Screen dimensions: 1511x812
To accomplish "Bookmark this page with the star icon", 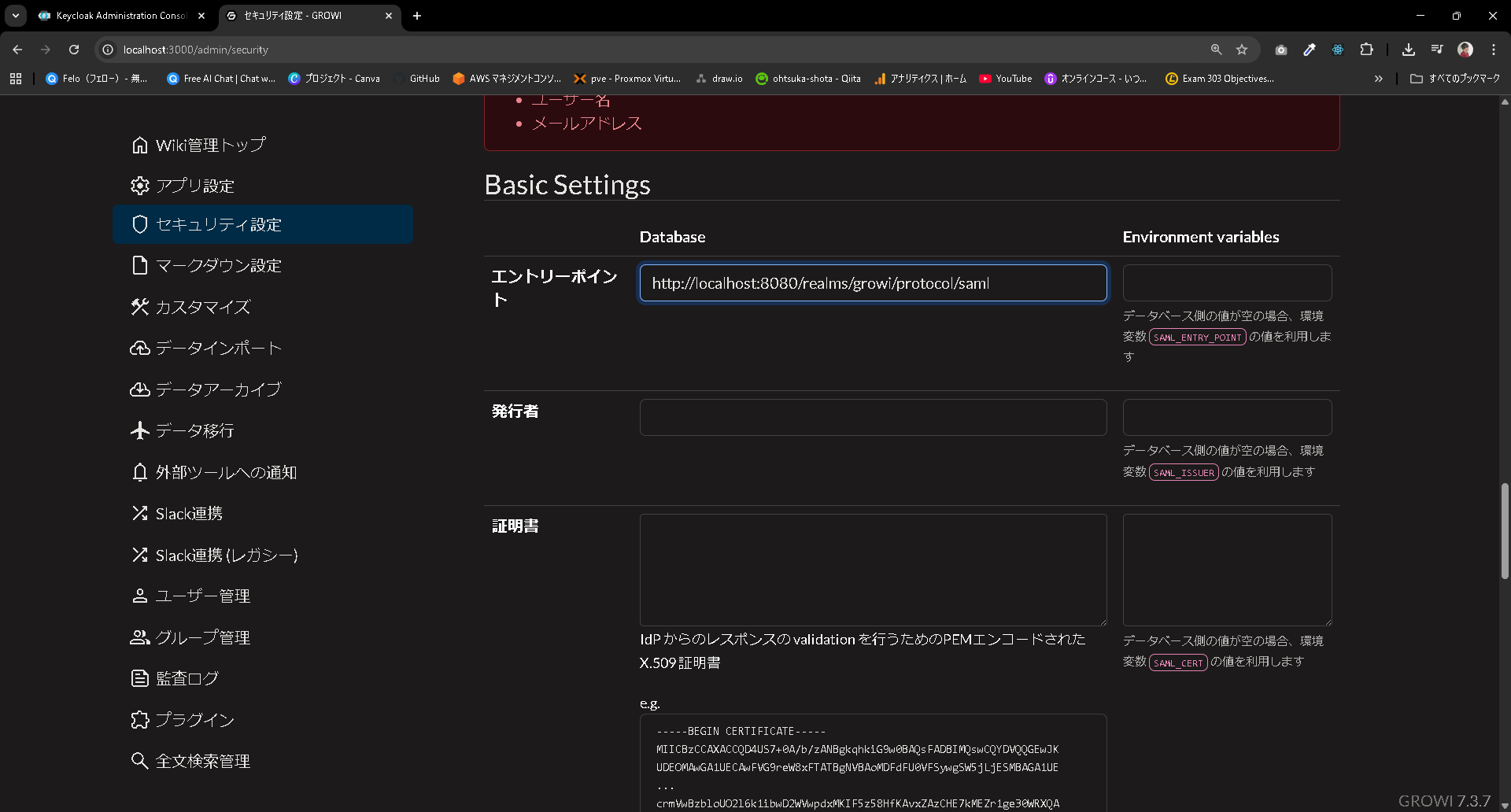I will [1242, 50].
